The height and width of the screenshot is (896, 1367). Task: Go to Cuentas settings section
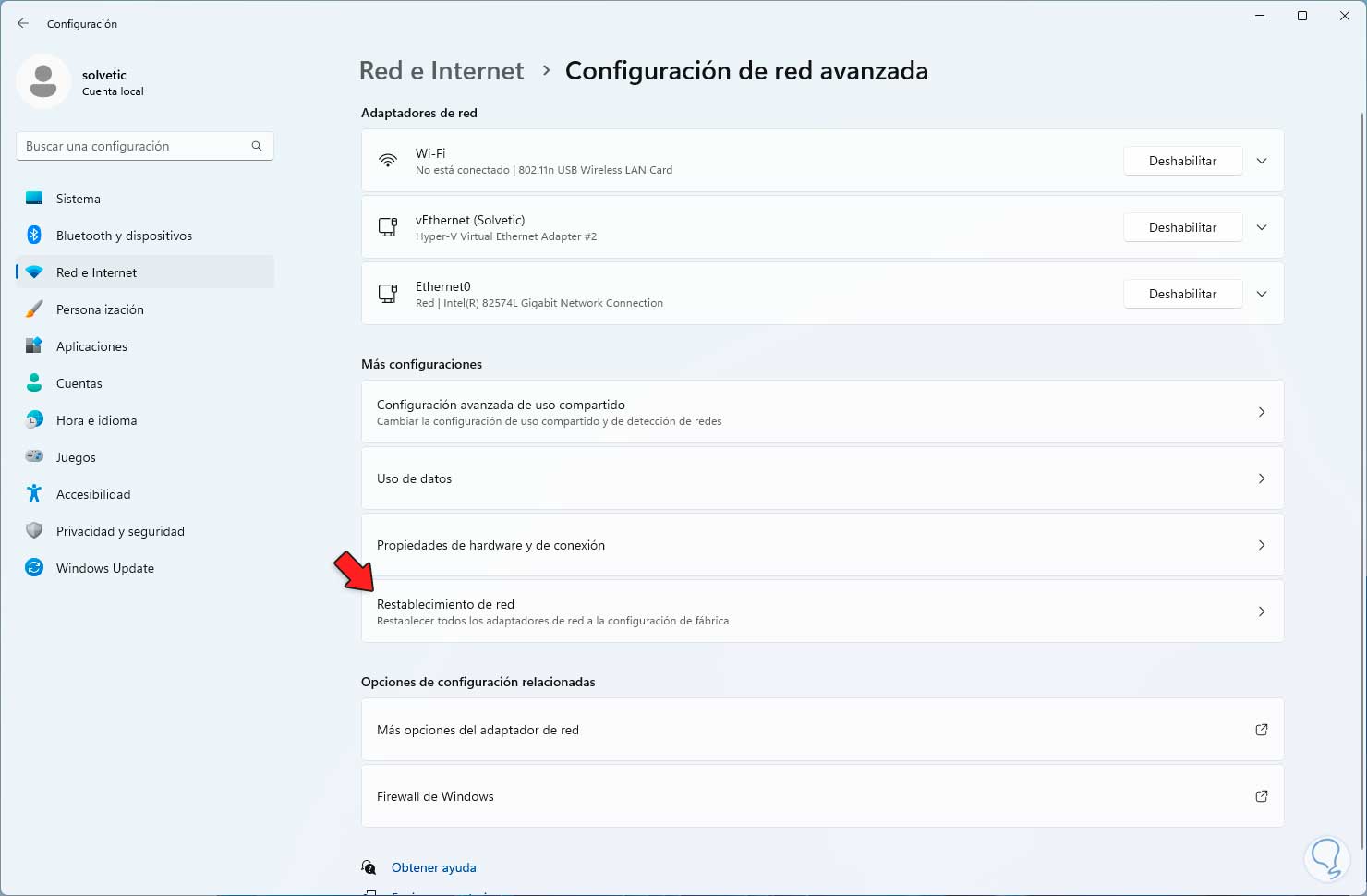pyautogui.click(x=79, y=383)
